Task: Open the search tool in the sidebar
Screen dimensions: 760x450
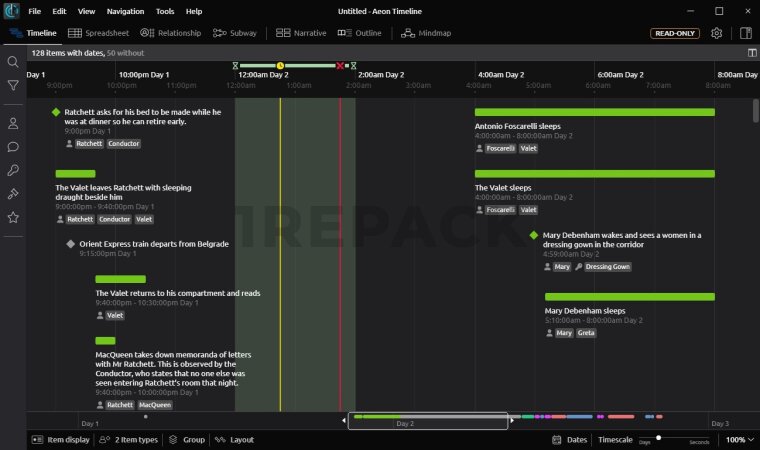Action: (x=13, y=62)
